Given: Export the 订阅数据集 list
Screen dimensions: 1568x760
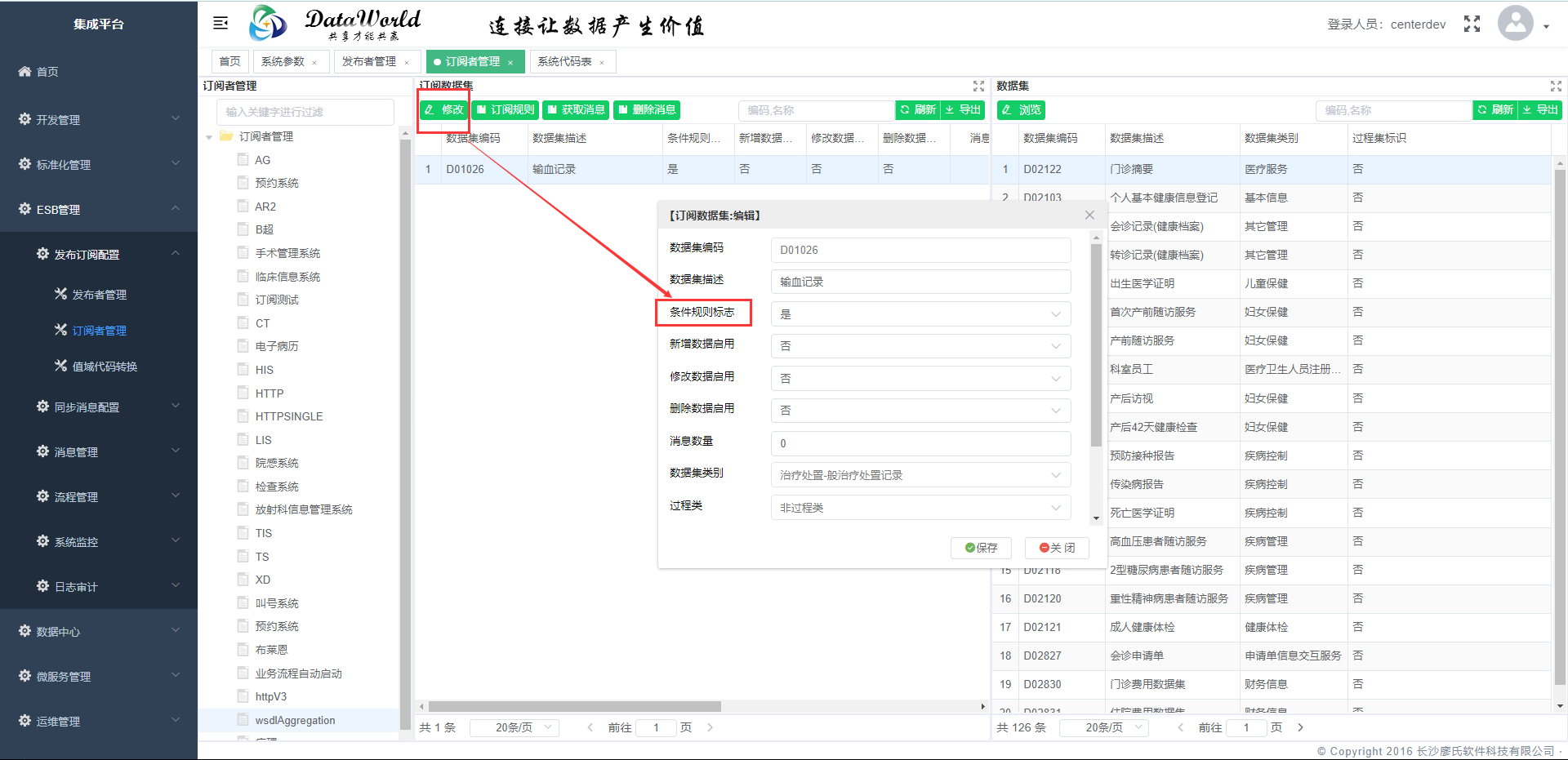Looking at the screenshot, I should [x=963, y=109].
